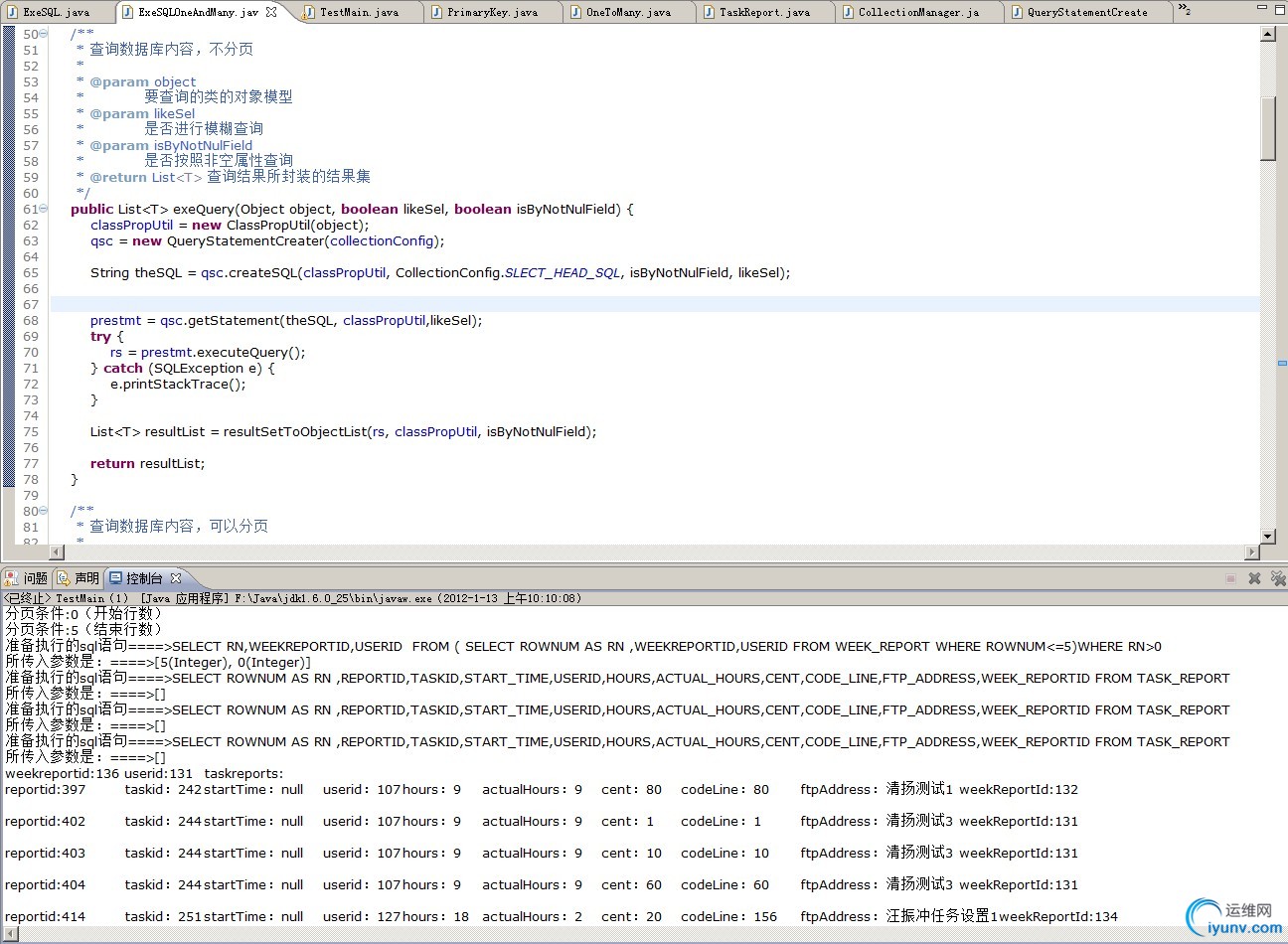1288x944 pixels.
Task: Click 'QueryStatementCreater' on line 63
Action: pyautogui.click(x=246, y=240)
